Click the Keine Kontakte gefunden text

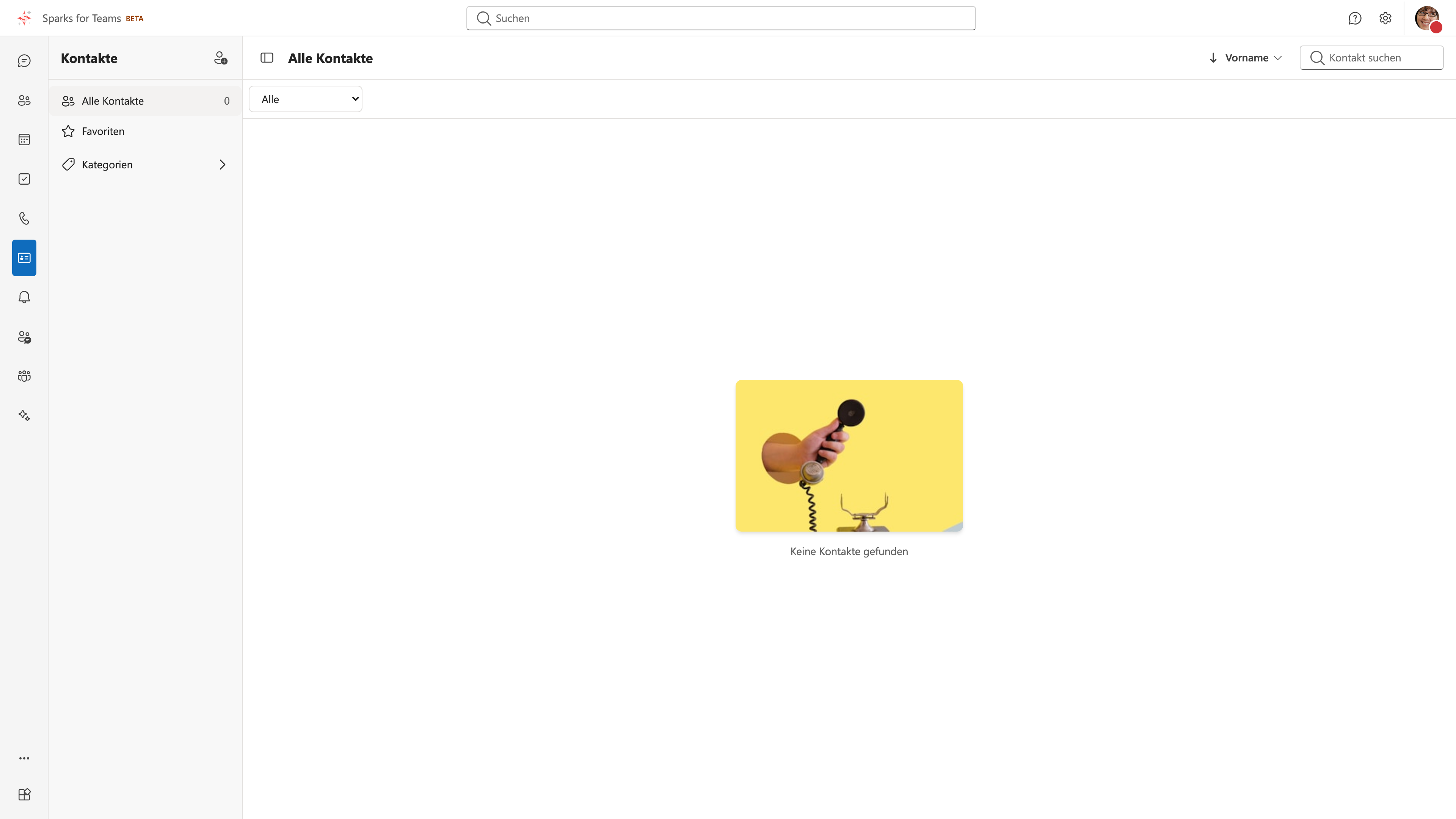pyautogui.click(x=849, y=551)
